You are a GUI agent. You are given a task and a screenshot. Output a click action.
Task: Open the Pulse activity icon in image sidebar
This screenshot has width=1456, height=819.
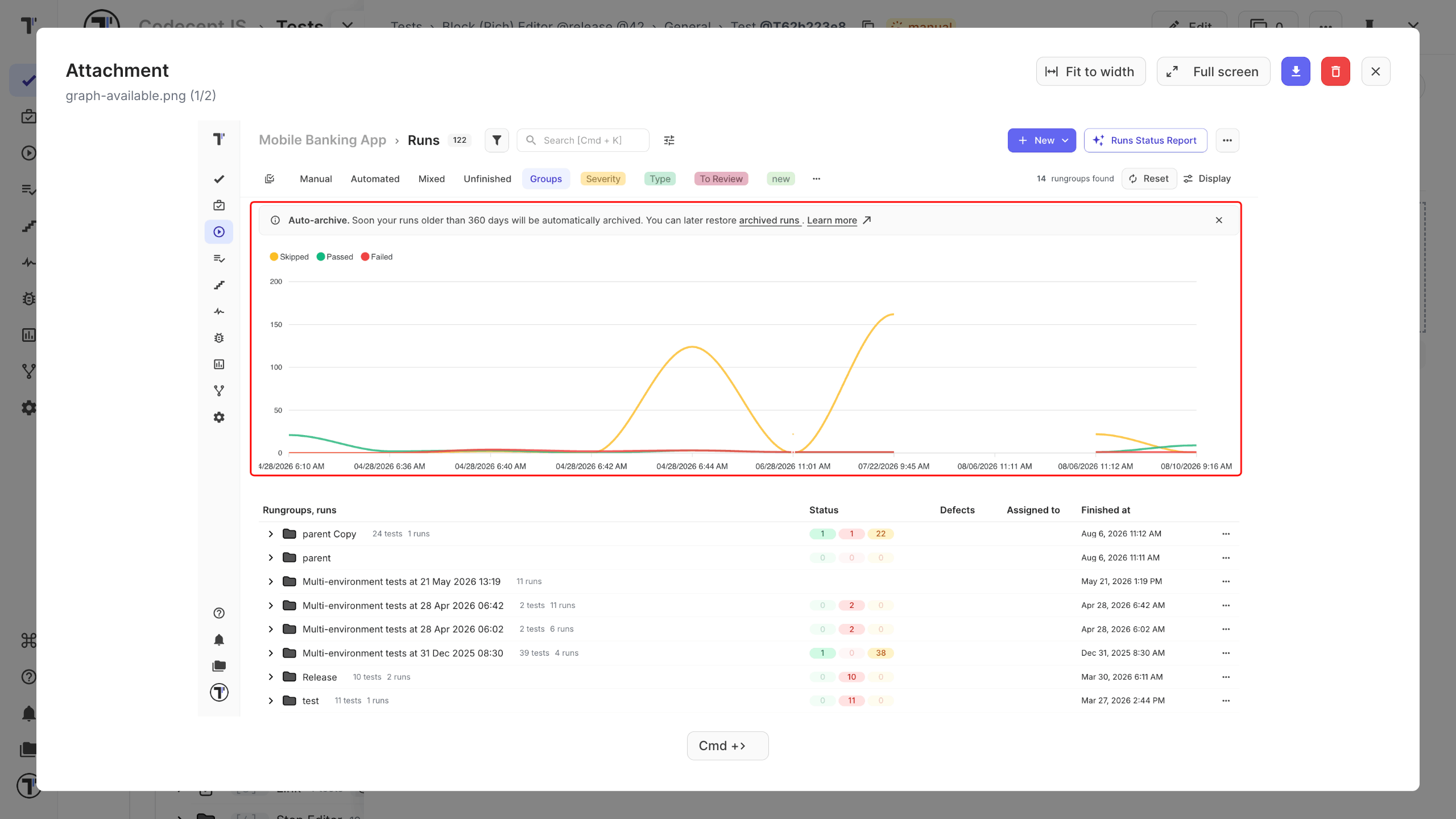tap(219, 312)
